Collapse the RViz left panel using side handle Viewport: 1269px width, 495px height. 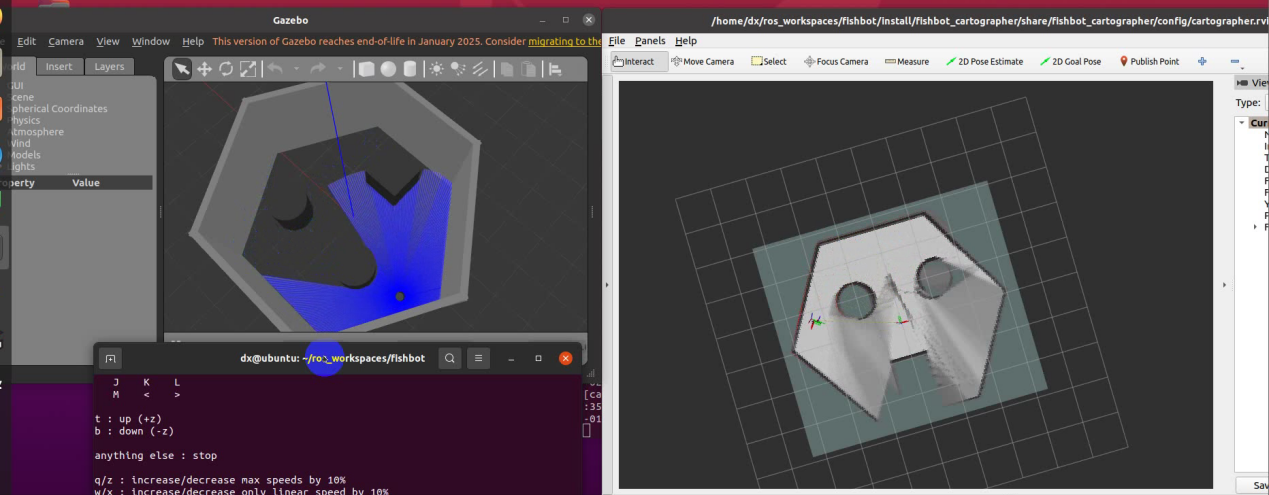point(607,285)
